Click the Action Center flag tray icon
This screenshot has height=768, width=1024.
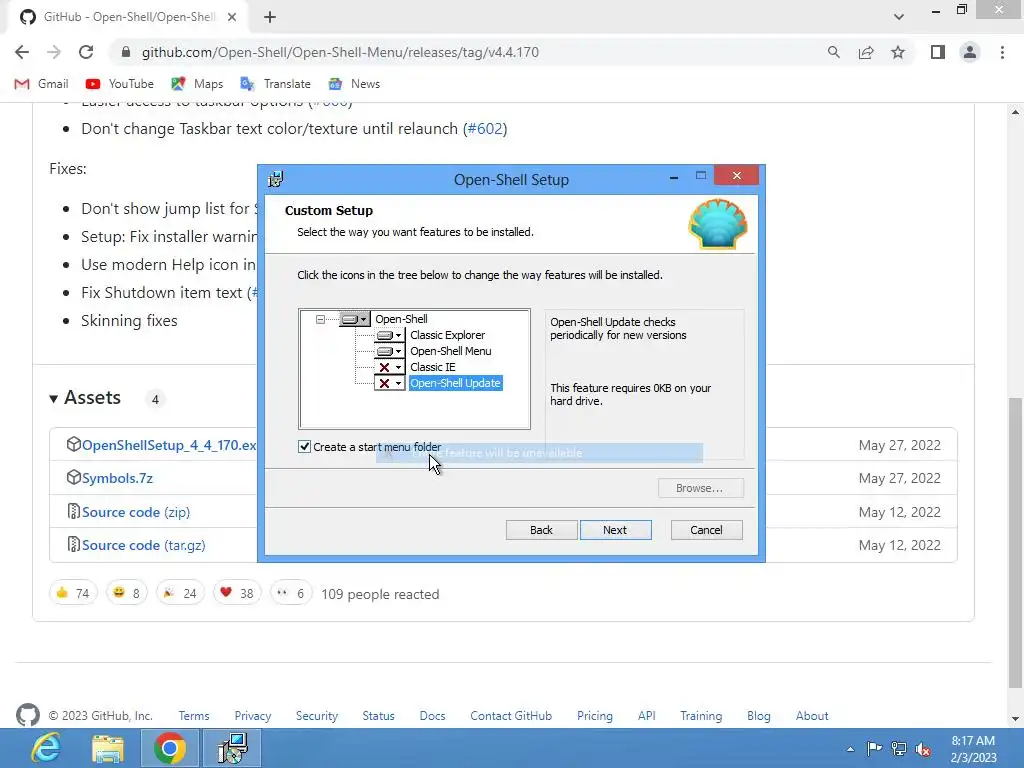coord(874,748)
